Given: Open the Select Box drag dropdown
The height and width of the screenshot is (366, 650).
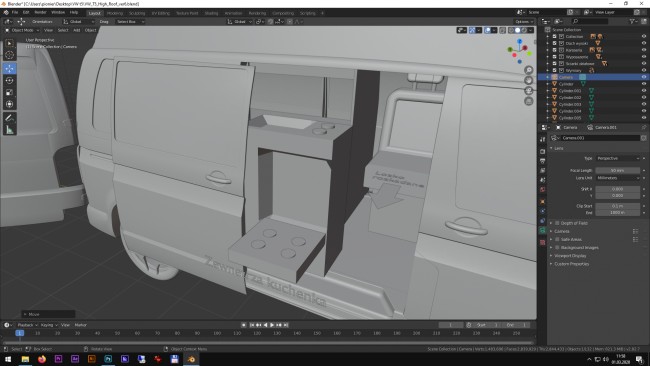Looking at the screenshot, I should tap(130, 22).
